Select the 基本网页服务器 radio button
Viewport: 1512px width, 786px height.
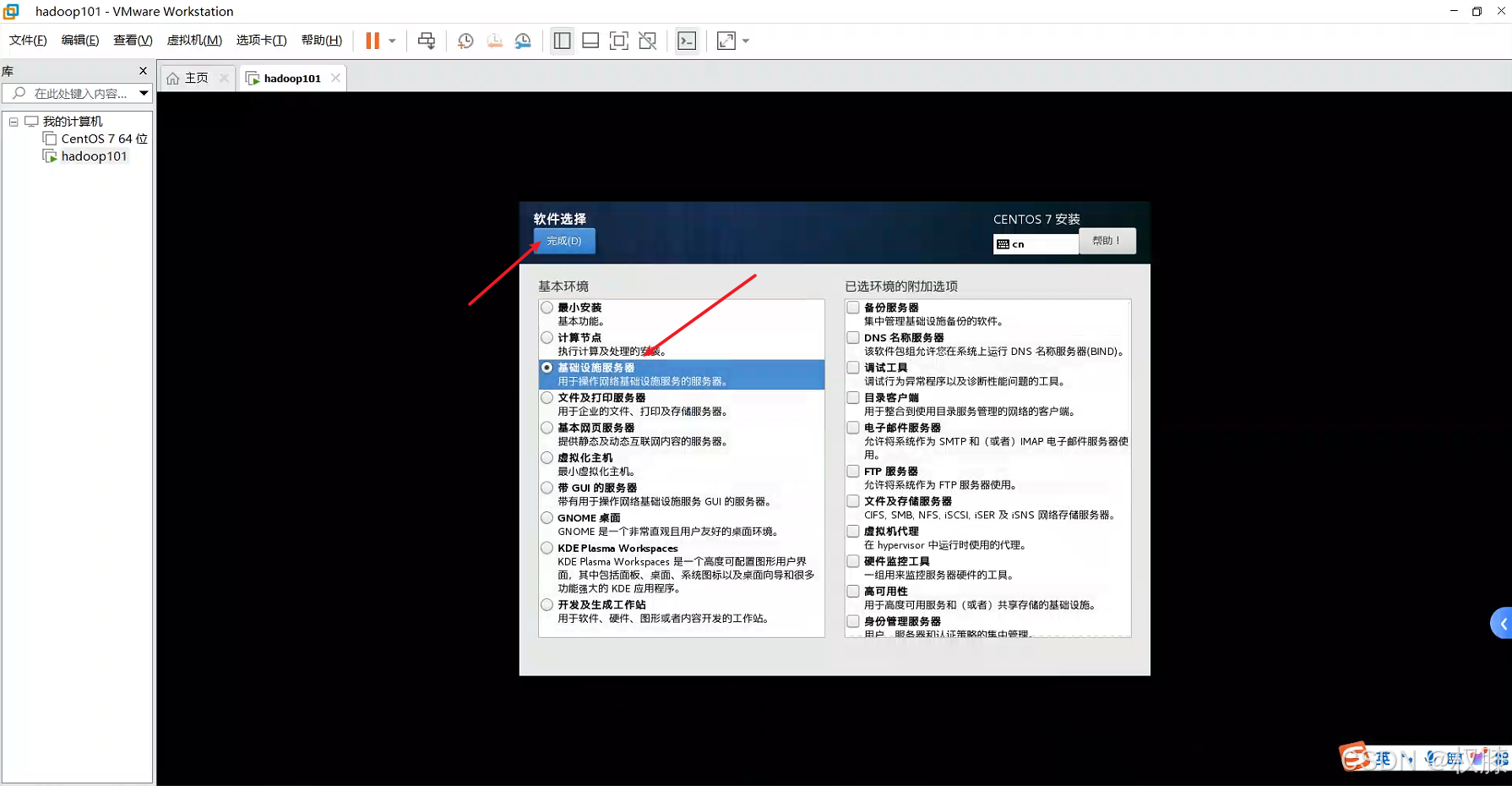tap(547, 428)
